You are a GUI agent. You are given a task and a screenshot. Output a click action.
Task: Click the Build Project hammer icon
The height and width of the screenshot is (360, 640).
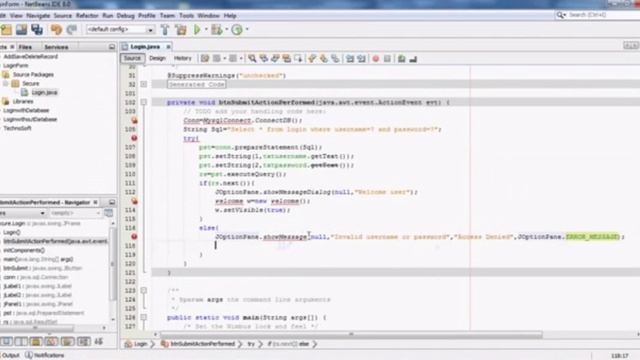[x=165, y=29]
